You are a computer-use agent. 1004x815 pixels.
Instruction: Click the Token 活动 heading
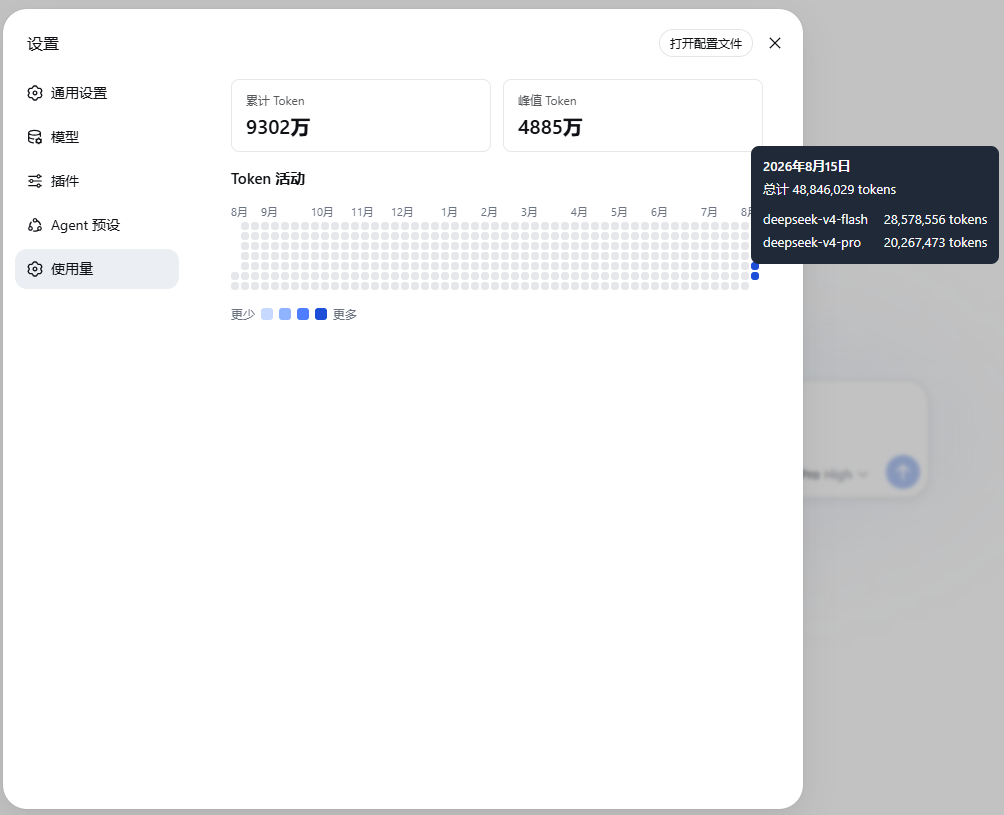click(268, 179)
